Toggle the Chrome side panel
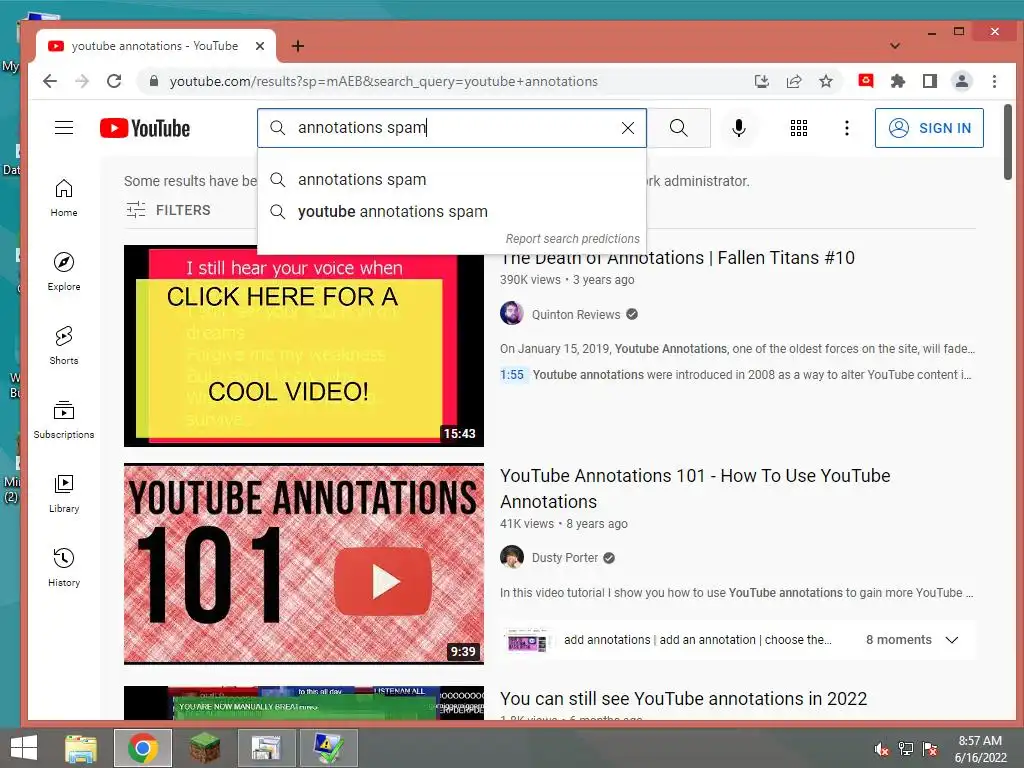This screenshot has width=1024, height=768. point(930,81)
